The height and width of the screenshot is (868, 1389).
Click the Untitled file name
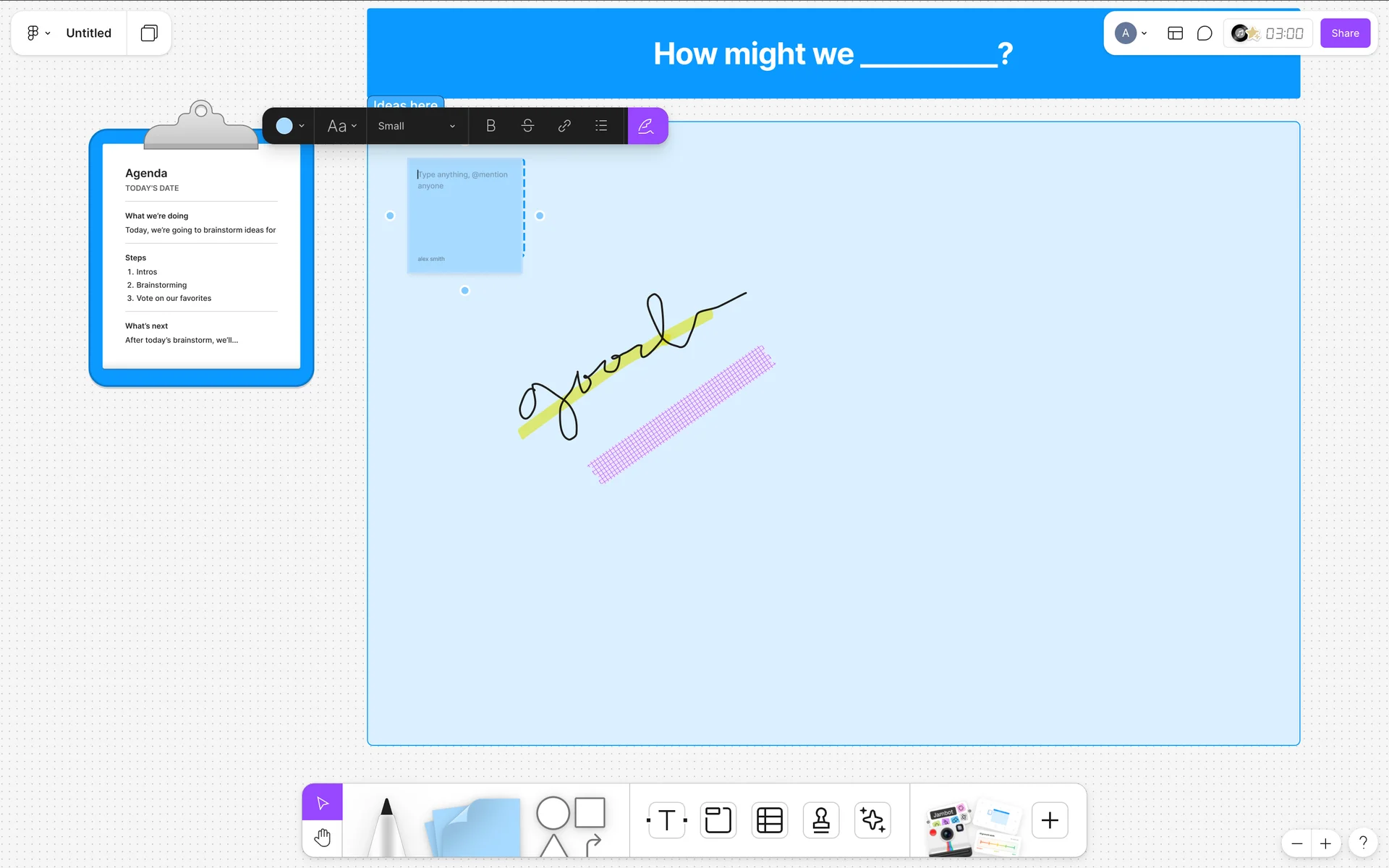[x=88, y=33]
